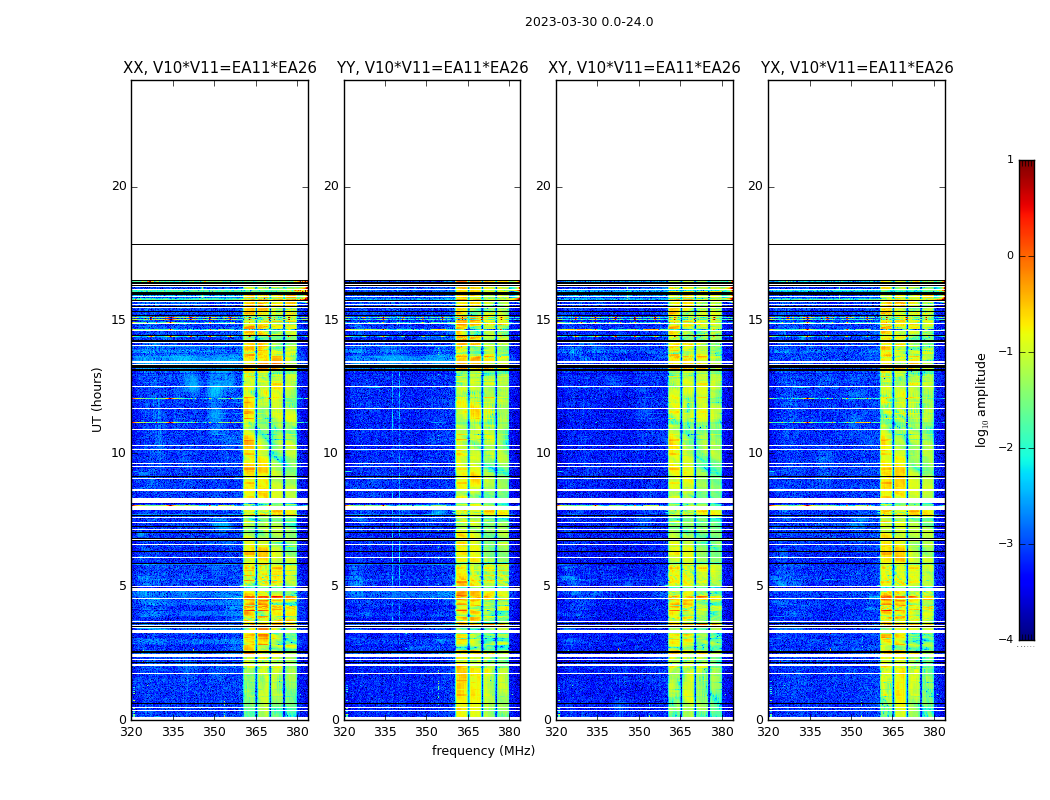This screenshot has width=1050, height=800.
Task: Select the YY polarization panel title
Action: click(432, 68)
